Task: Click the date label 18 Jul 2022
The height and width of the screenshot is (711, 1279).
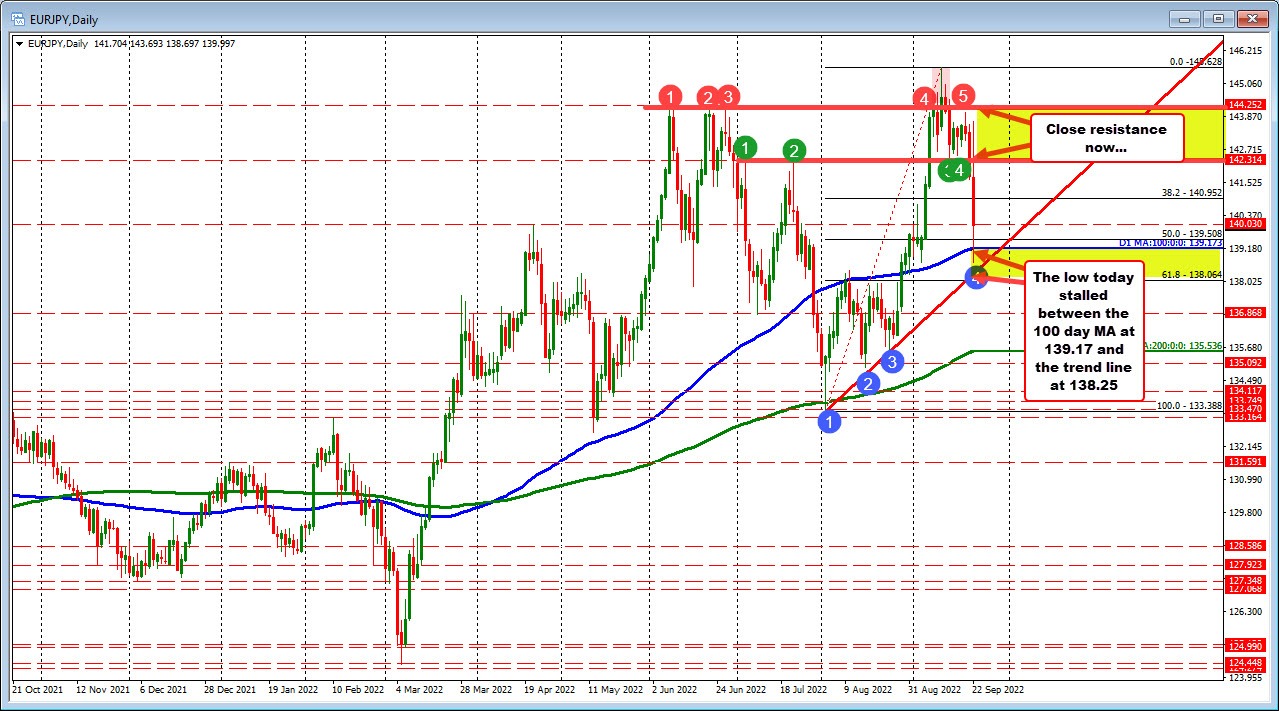Action: (804, 690)
